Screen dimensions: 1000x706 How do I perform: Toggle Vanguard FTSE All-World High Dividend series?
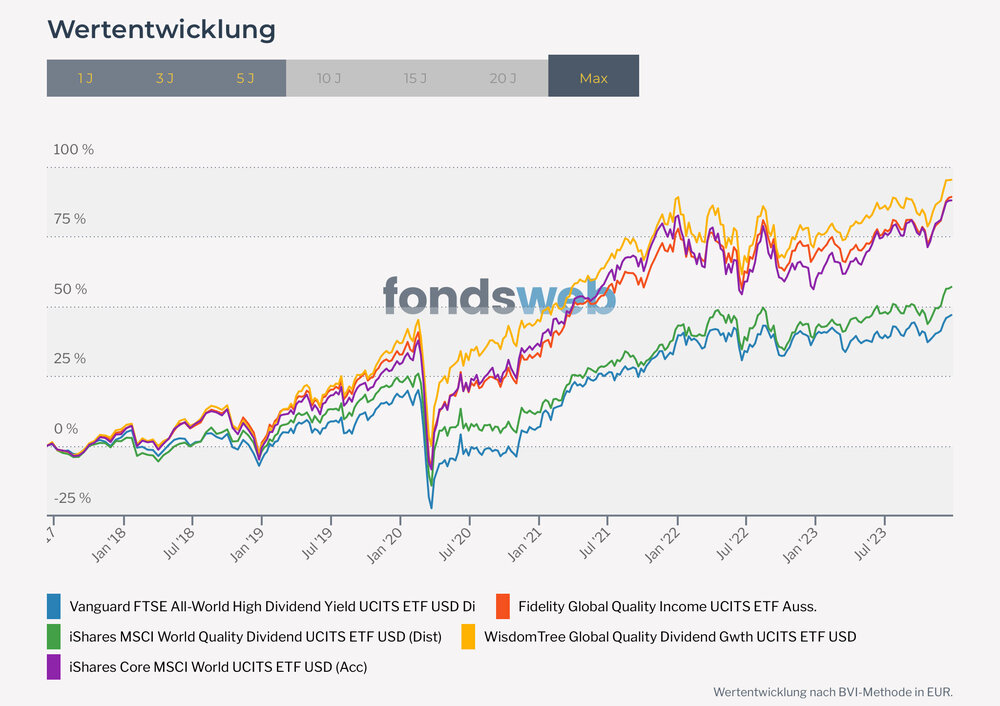272,606
